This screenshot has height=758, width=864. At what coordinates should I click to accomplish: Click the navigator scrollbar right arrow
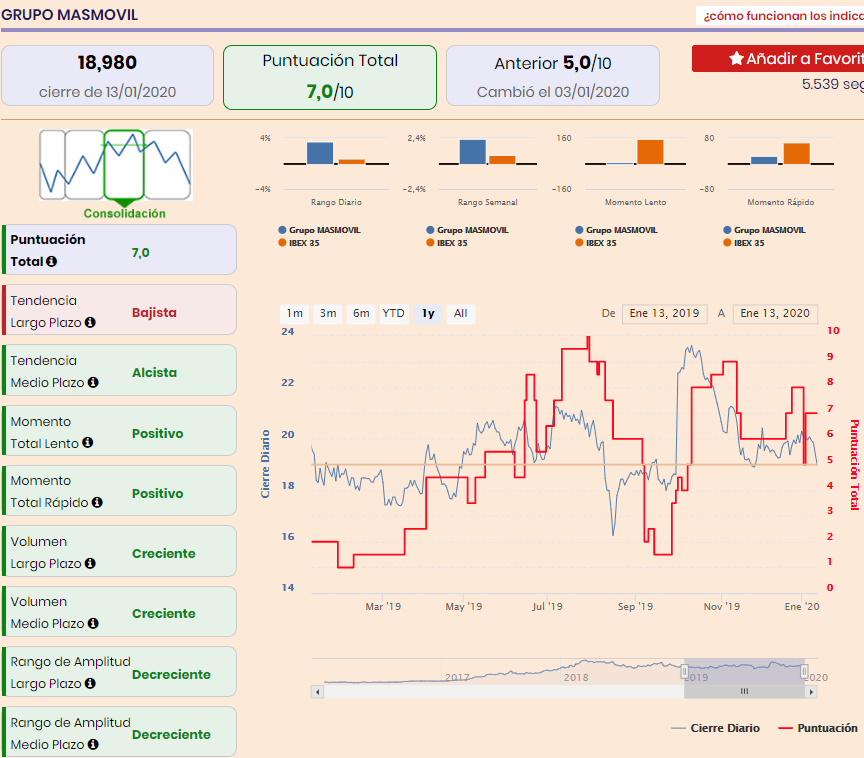811,692
